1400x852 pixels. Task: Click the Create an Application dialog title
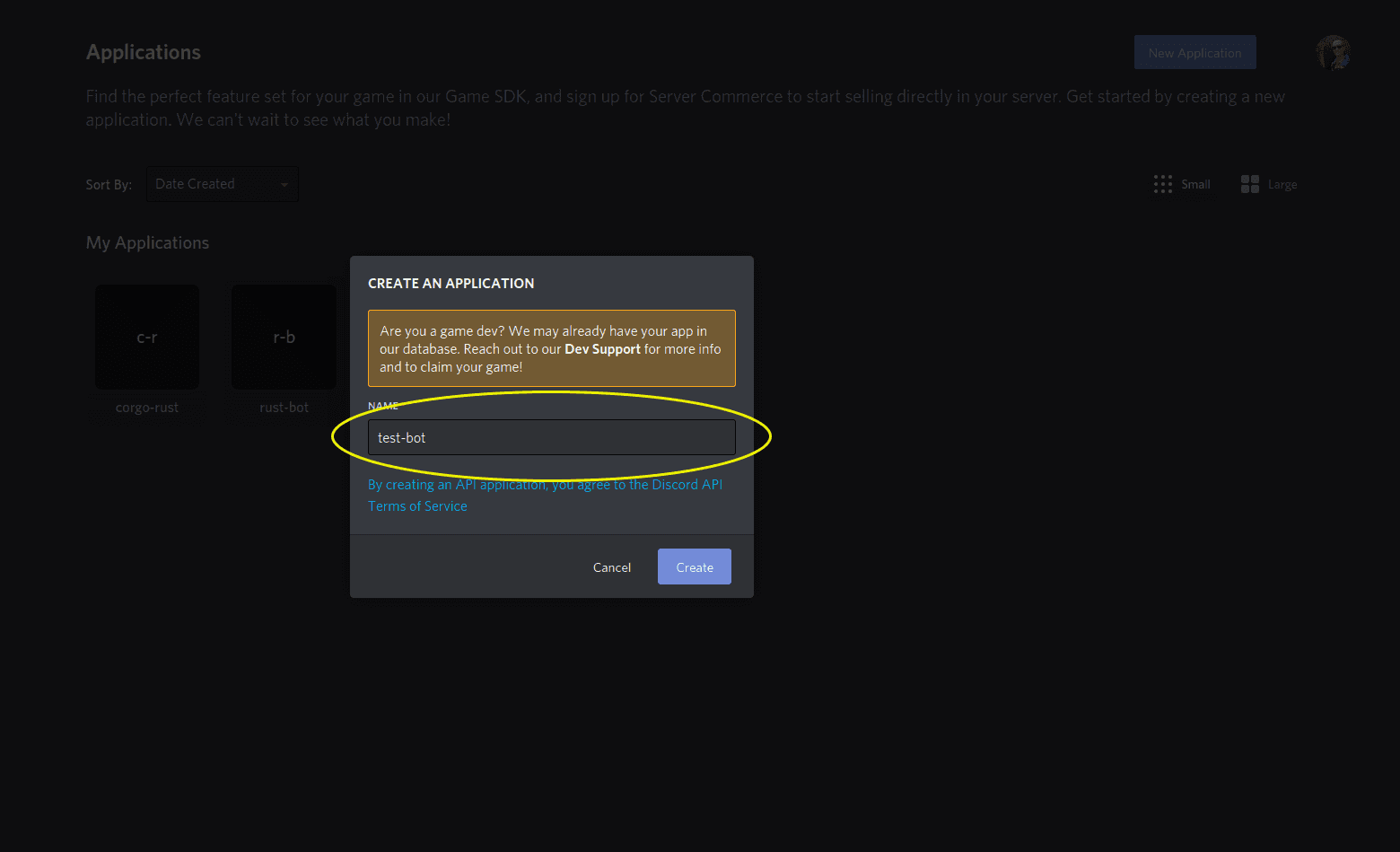click(451, 284)
